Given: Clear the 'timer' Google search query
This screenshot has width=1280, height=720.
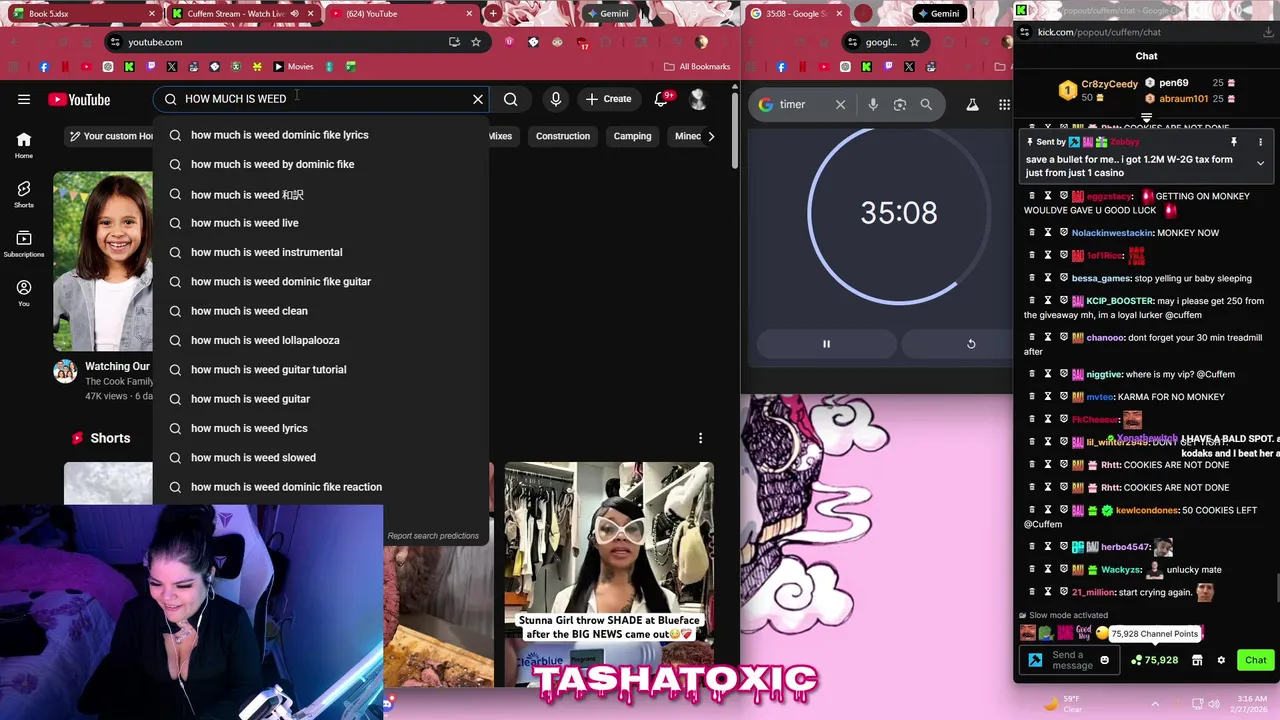Looking at the screenshot, I should point(840,105).
